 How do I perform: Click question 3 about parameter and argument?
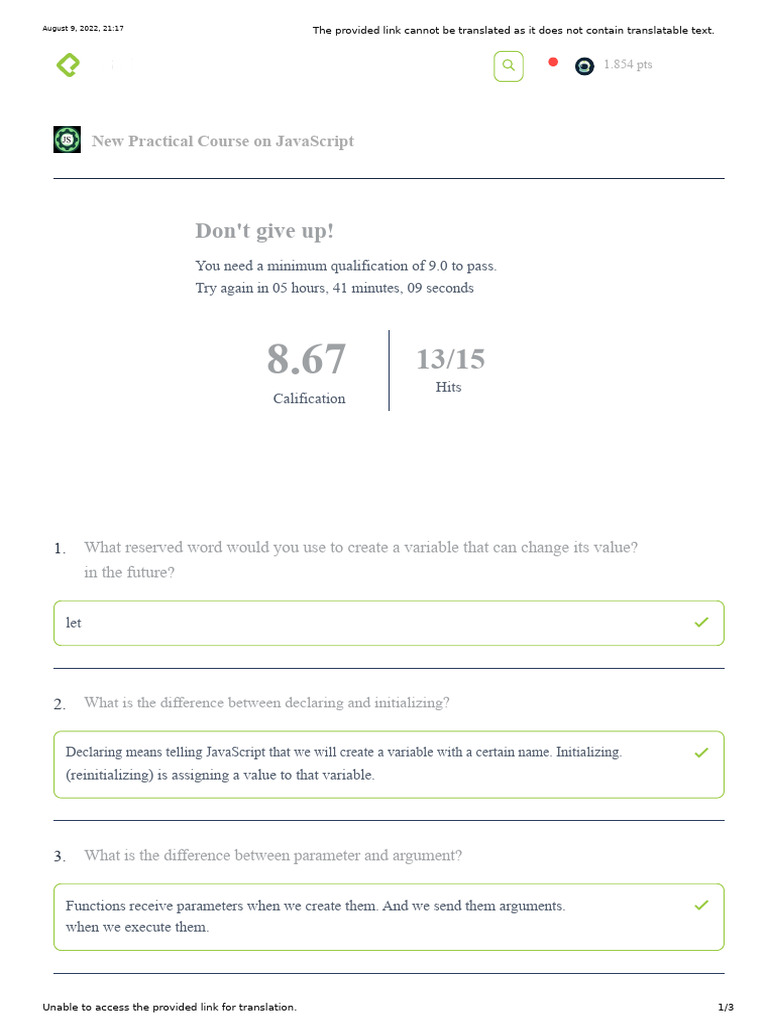coord(273,856)
